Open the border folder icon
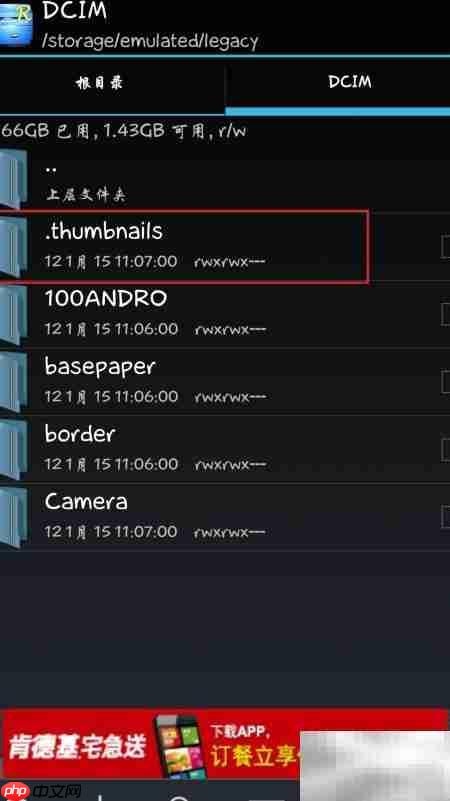Viewport: 450px width, 801px height. point(13,450)
